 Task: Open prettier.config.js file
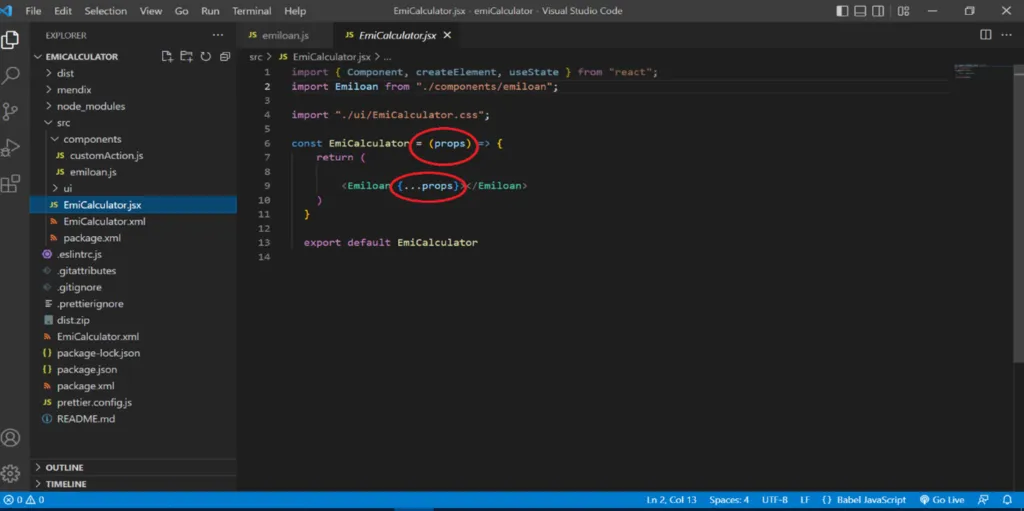[x=94, y=403]
